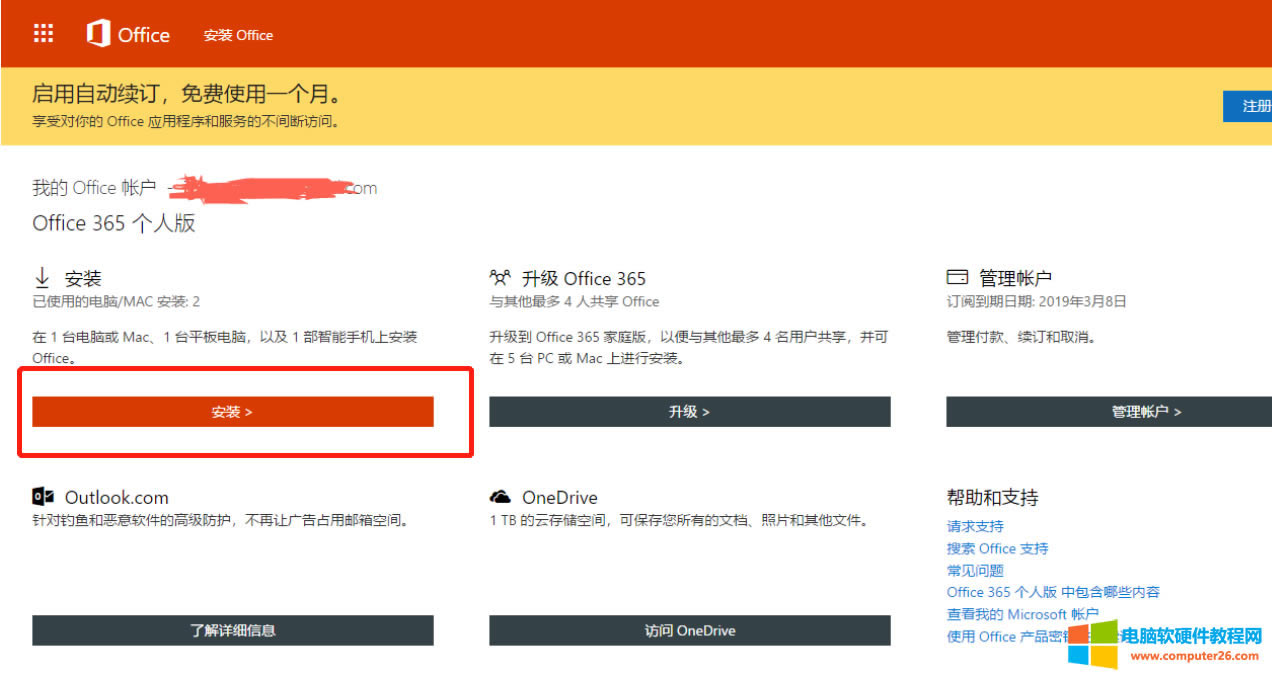Click the 访问 OneDrive button
Viewport: 1272px width, 676px height.
[690, 630]
